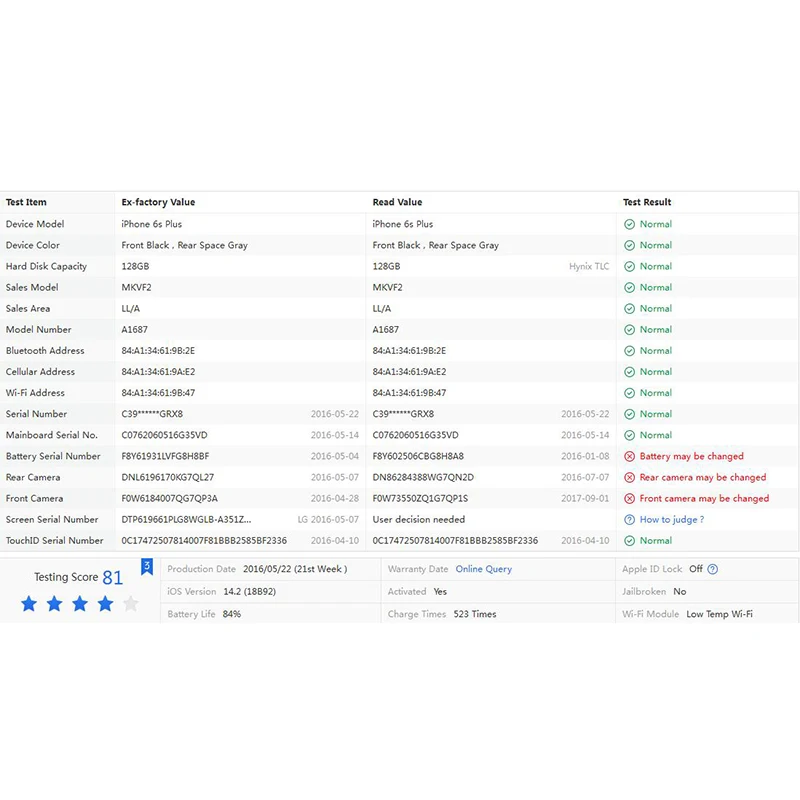Click the LG 2016-05-07 screen date label
The height and width of the screenshot is (800, 800).
[328, 519]
